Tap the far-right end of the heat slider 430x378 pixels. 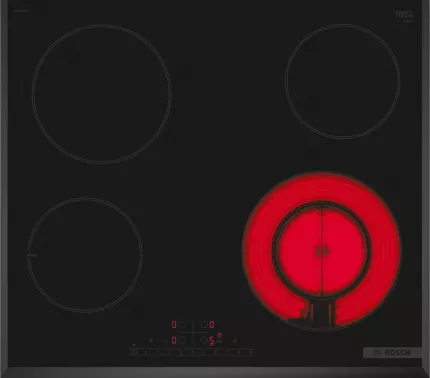[251, 352]
